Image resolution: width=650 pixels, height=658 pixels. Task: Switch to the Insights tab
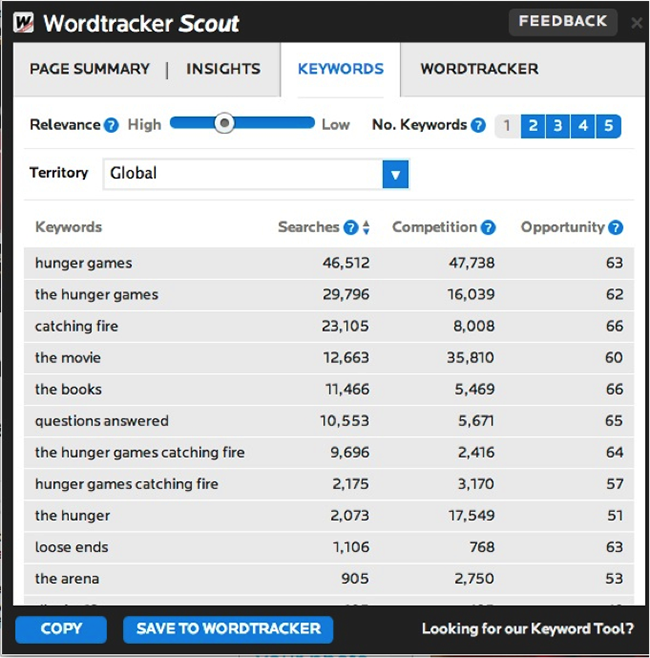pos(223,69)
